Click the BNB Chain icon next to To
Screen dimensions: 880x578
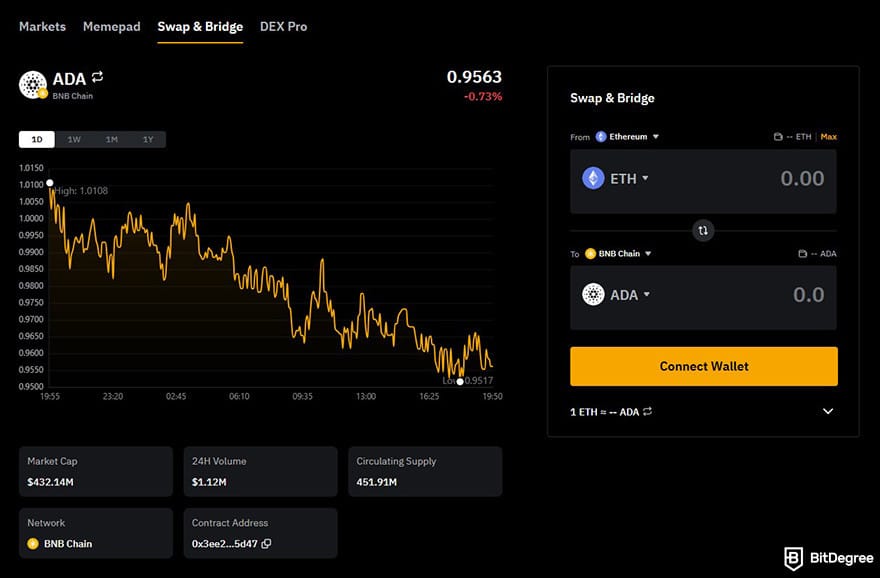[590, 254]
